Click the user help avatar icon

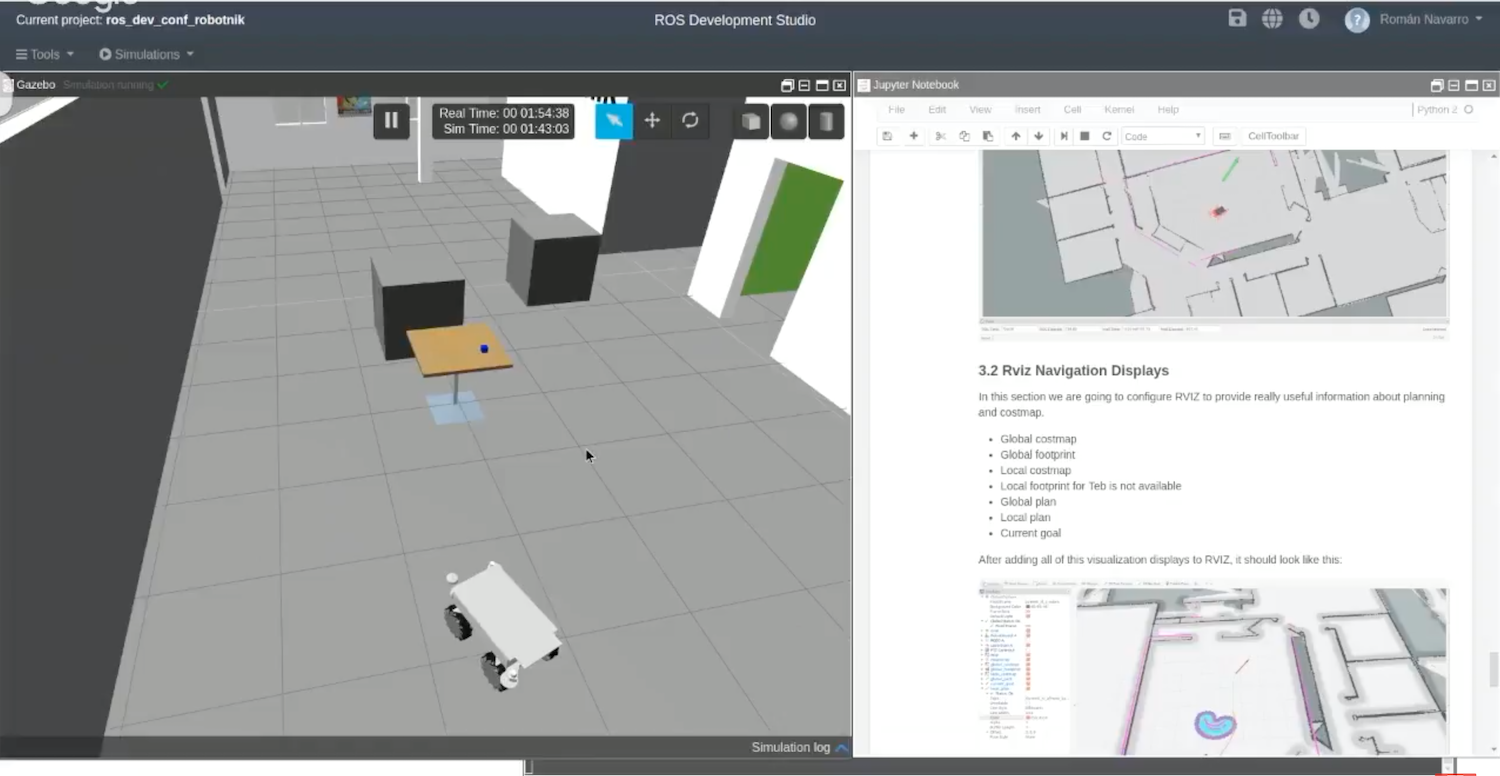pos(1357,20)
